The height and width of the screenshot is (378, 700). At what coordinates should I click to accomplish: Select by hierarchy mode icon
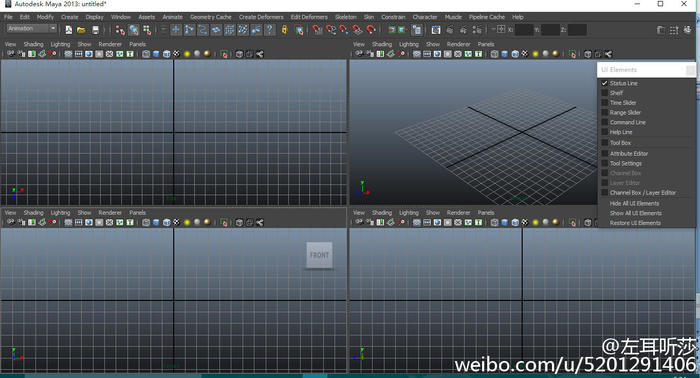[120, 30]
